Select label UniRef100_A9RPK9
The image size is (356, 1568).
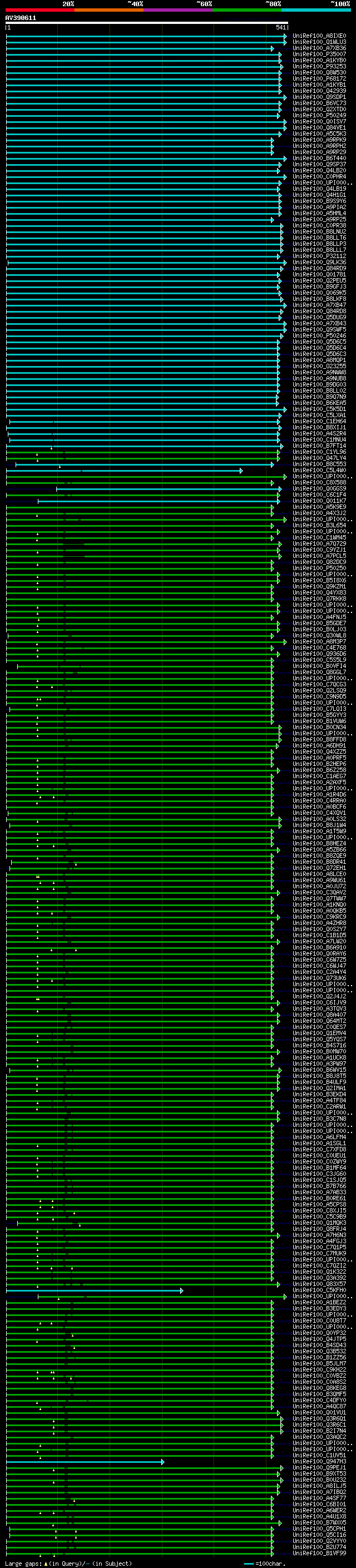point(319,140)
